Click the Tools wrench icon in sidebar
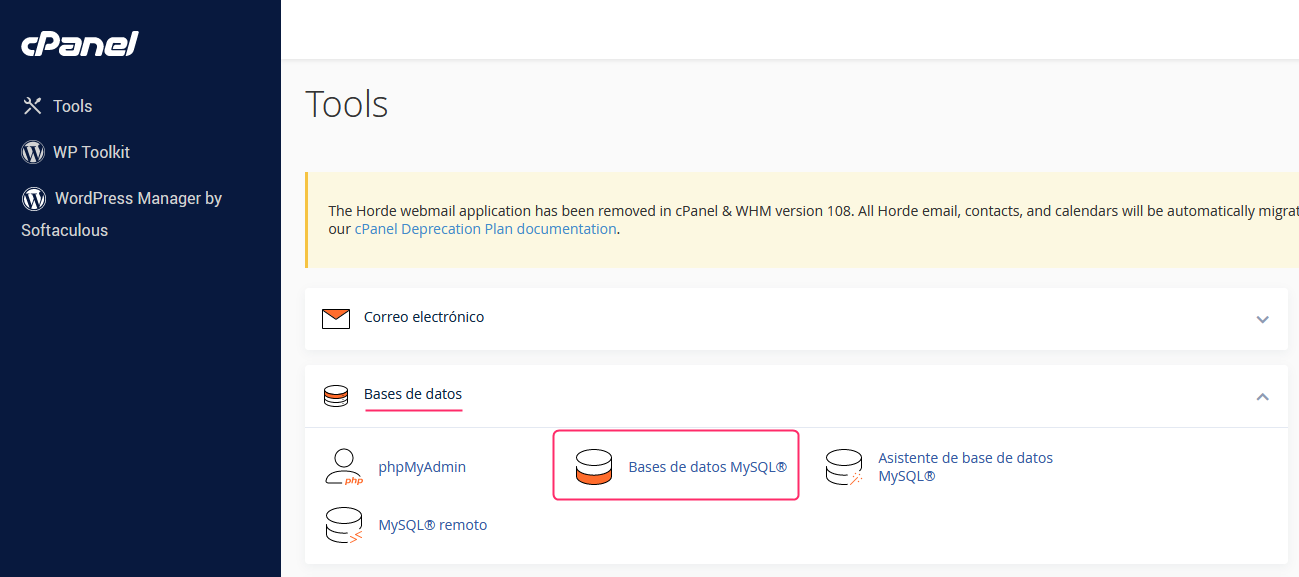 (x=33, y=106)
